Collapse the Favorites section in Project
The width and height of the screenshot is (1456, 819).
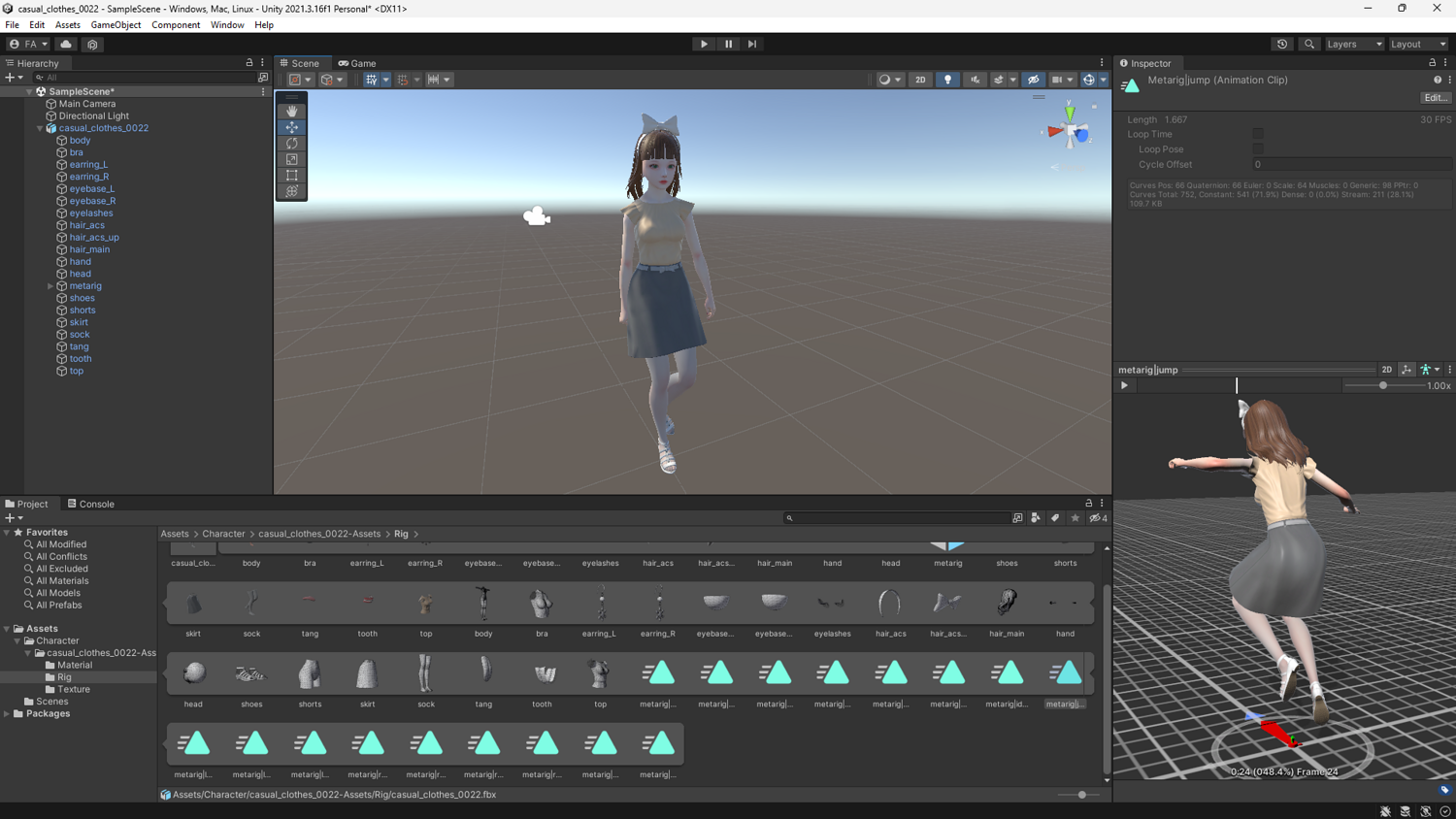pos(7,533)
